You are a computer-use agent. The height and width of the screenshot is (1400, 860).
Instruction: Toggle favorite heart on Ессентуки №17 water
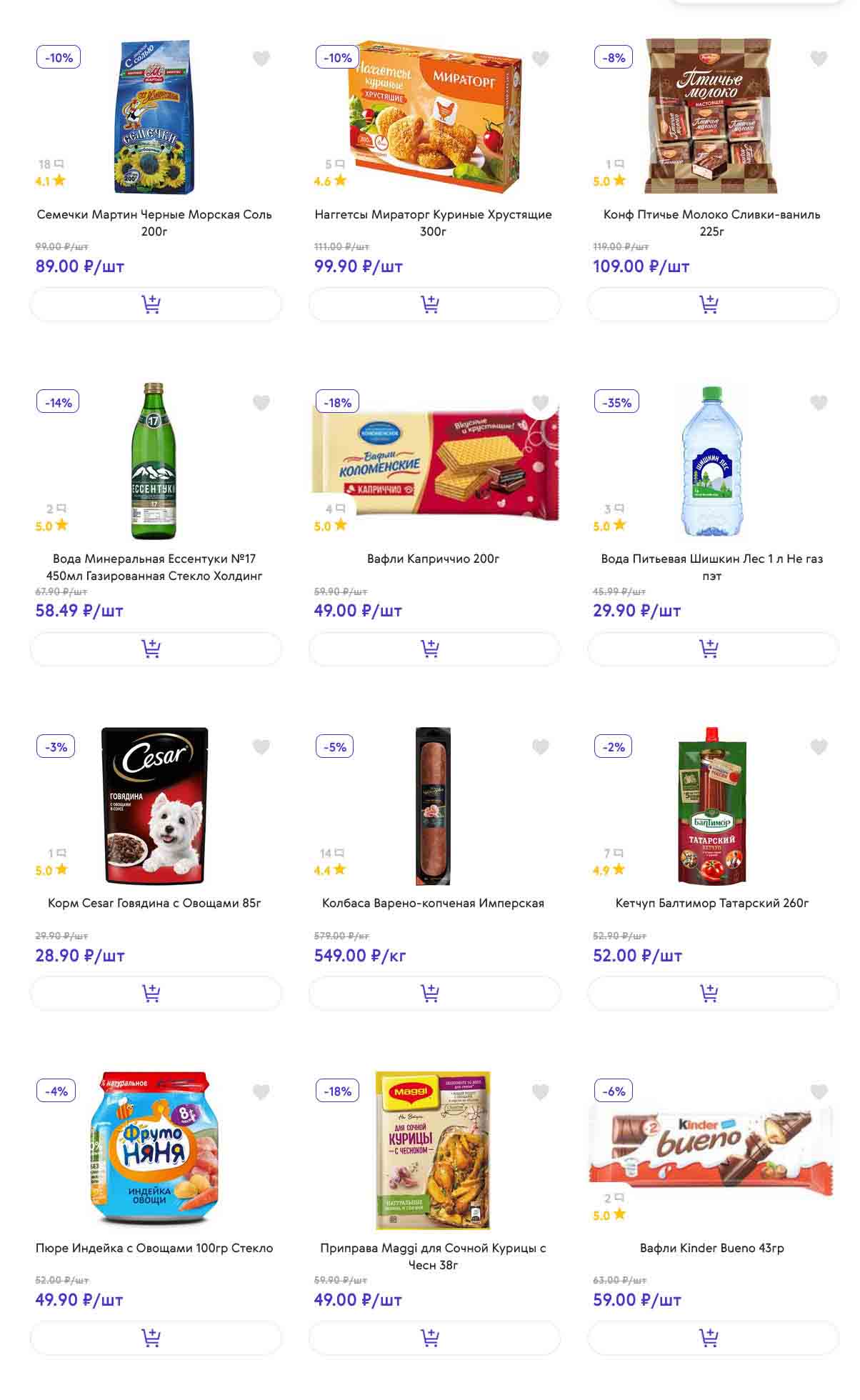pyautogui.click(x=261, y=403)
